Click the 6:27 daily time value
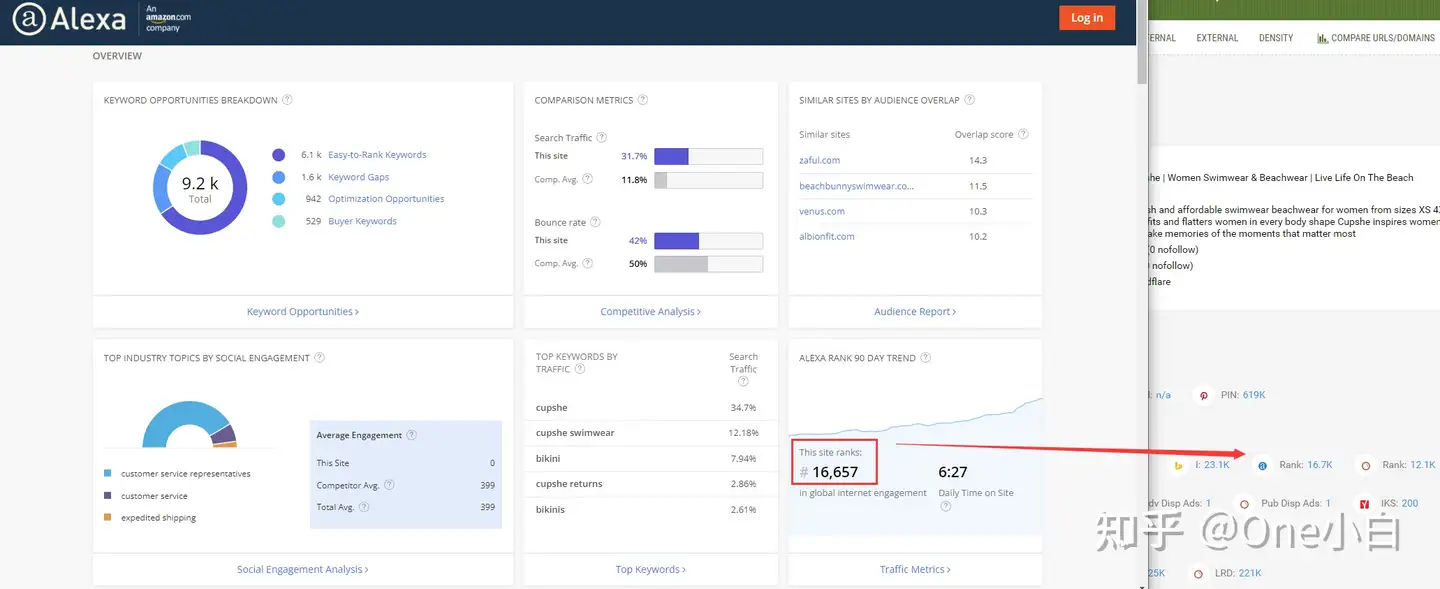The image size is (1440, 589). [x=953, y=472]
